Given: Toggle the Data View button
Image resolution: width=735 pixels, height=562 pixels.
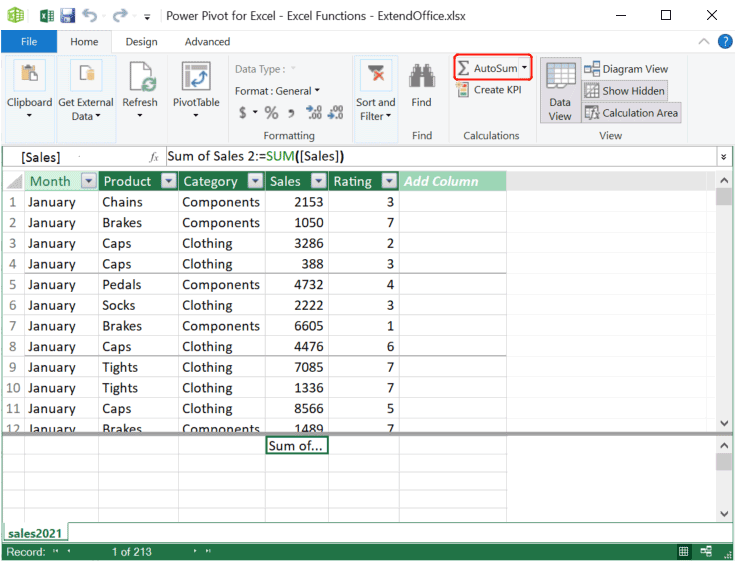Looking at the screenshot, I should [560, 90].
